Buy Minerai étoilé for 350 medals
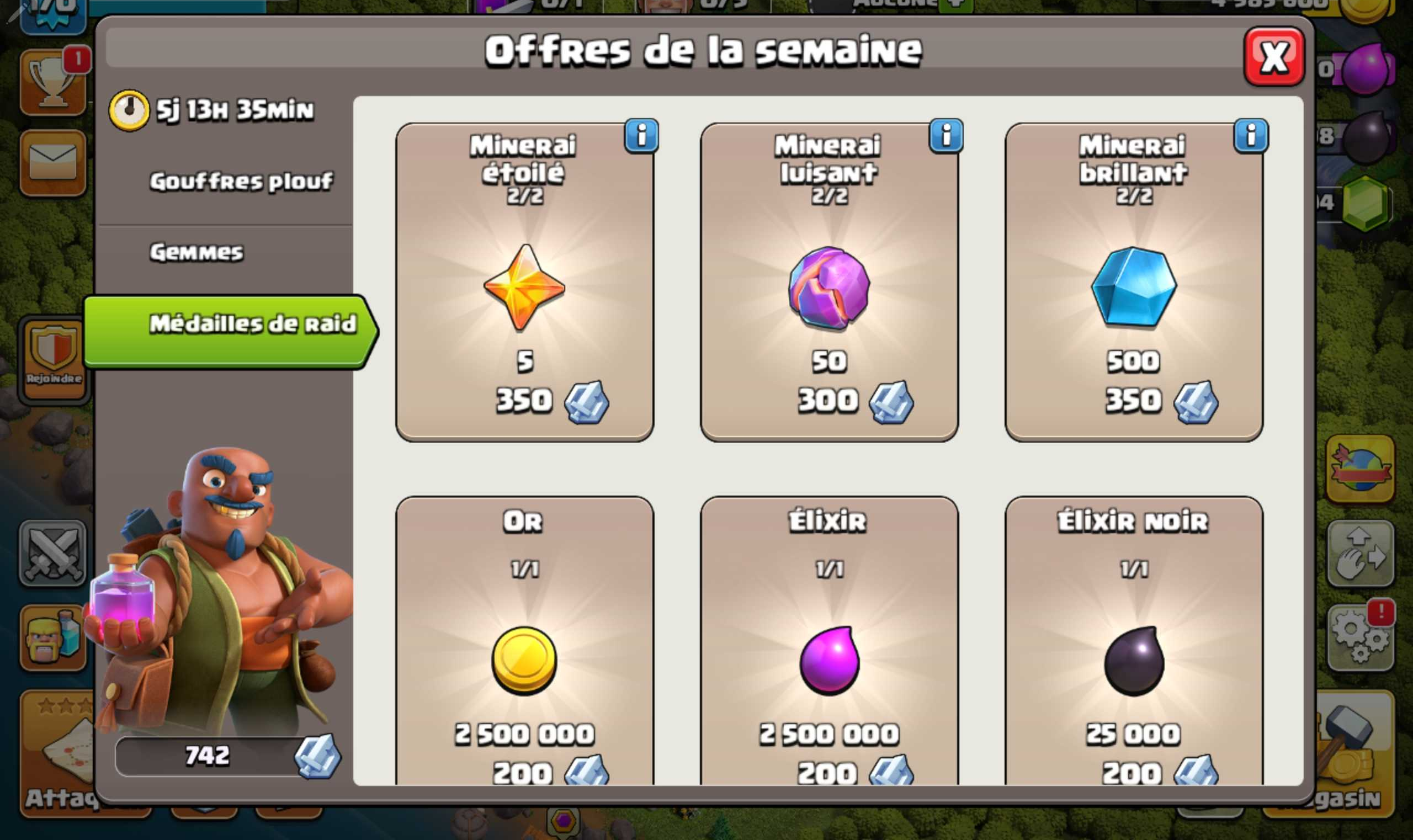The width and height of the screenshot is (1413, 840). coord(525,283)
